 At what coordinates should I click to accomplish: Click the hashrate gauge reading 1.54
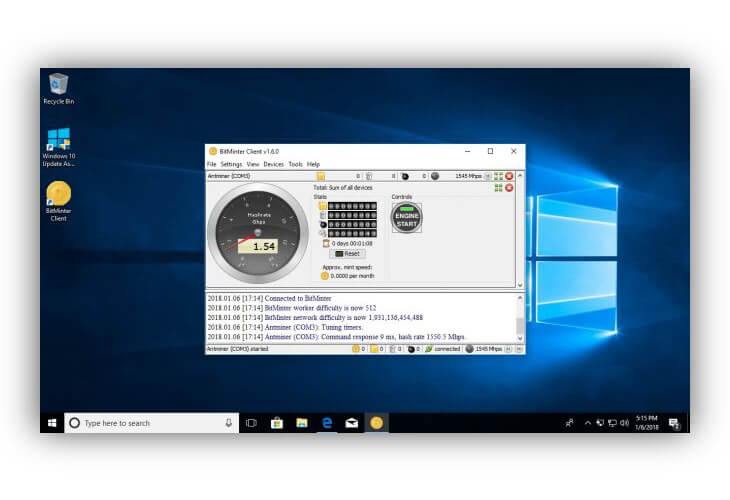tap(258, 233)
